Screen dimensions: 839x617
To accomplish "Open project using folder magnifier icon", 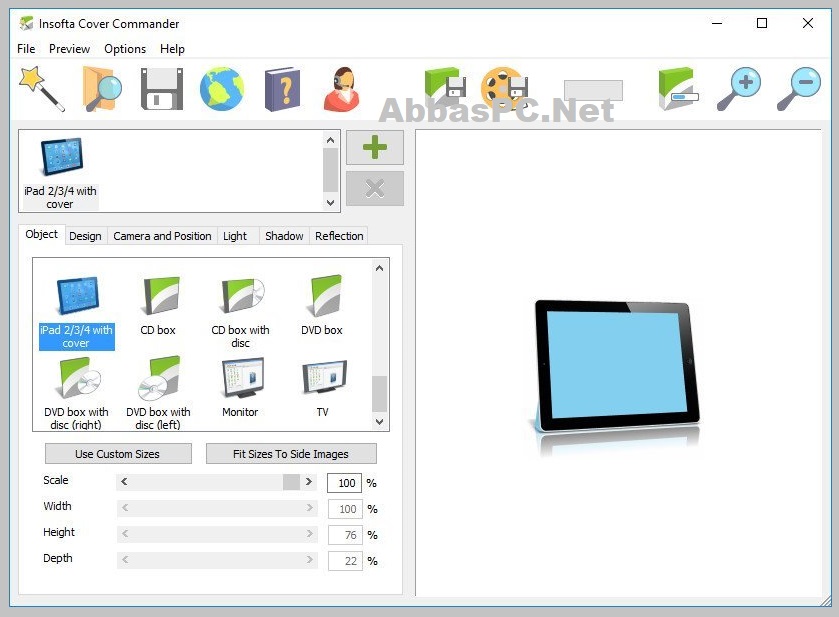I will [102, 89].
